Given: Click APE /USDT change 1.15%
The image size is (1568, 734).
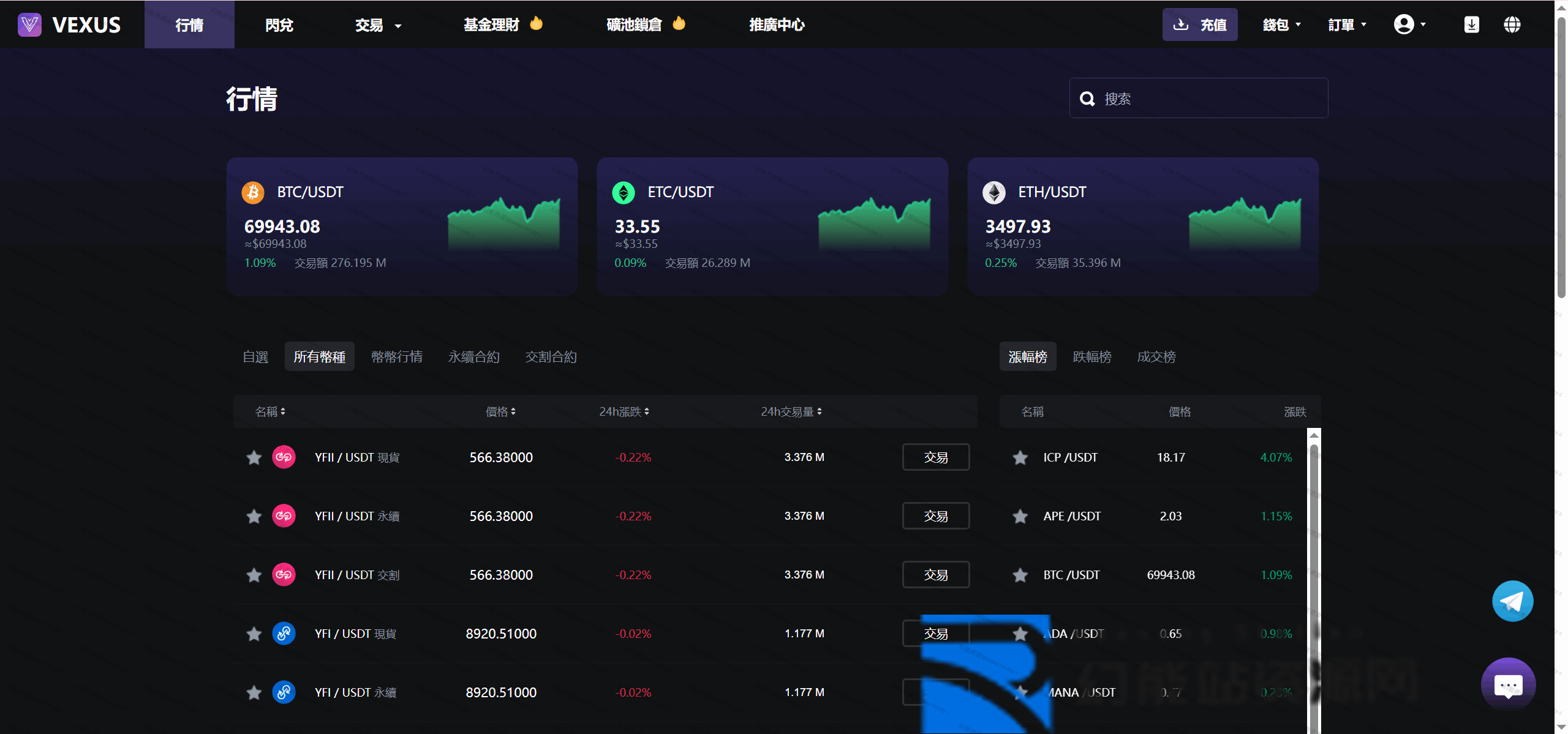Looking at the screenshot, I should [1276, 516].
